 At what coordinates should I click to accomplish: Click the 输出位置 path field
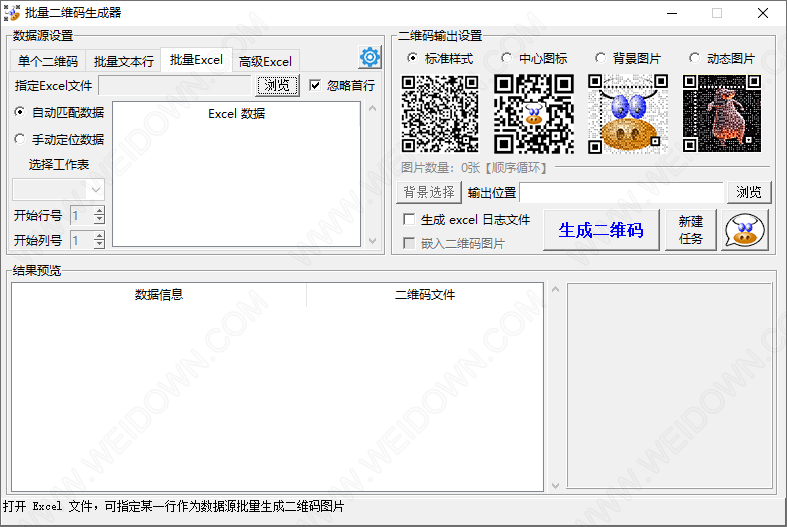621,192
